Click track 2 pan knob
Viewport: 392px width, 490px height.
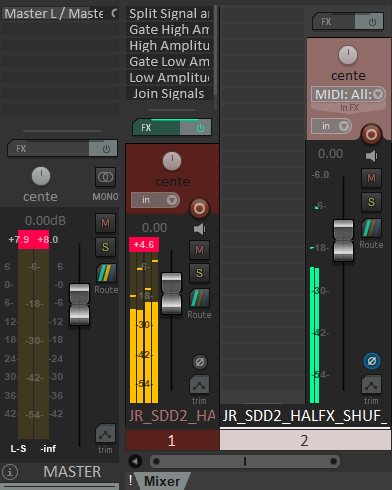348,55
